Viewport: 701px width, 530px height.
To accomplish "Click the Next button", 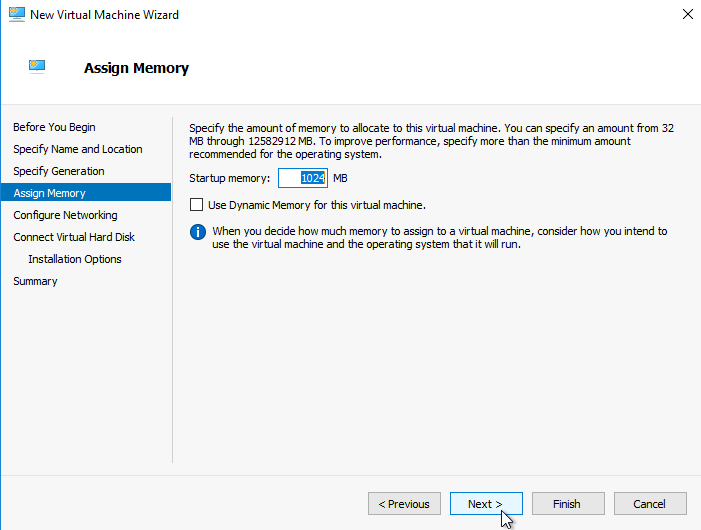I will (x=486, y=504).
